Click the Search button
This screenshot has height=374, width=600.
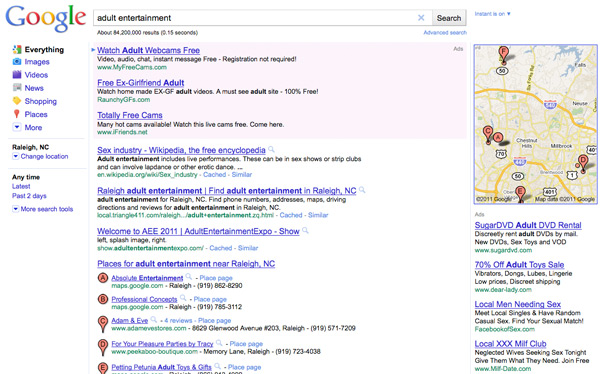(449, 18)
